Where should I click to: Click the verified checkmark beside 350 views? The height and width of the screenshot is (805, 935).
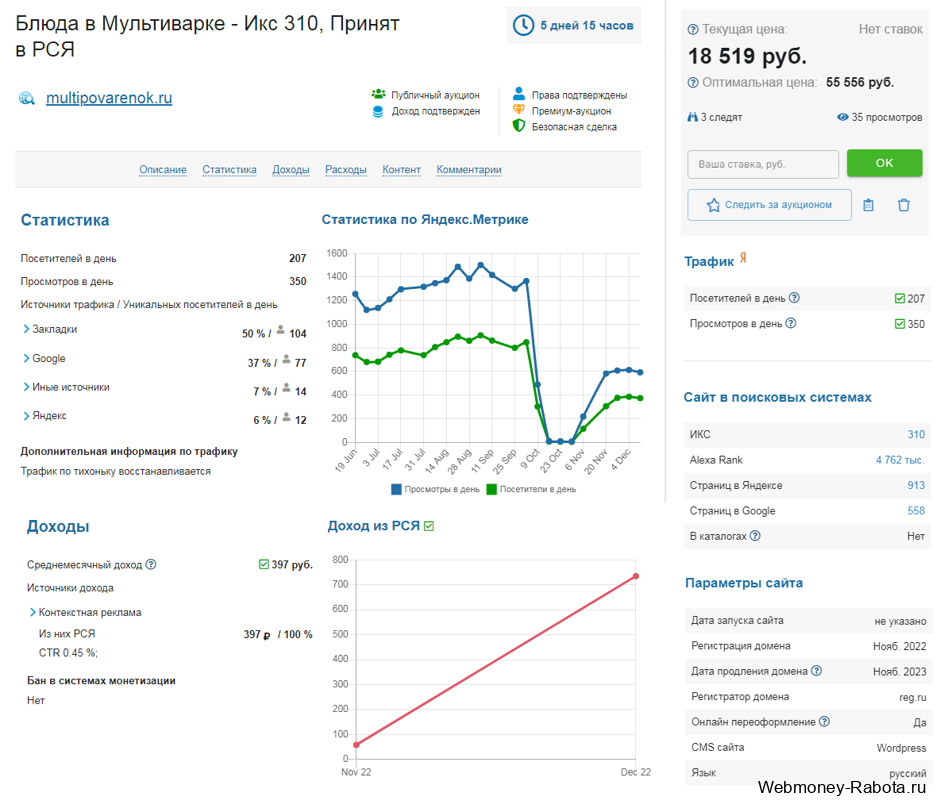click(x=900, y=324)
